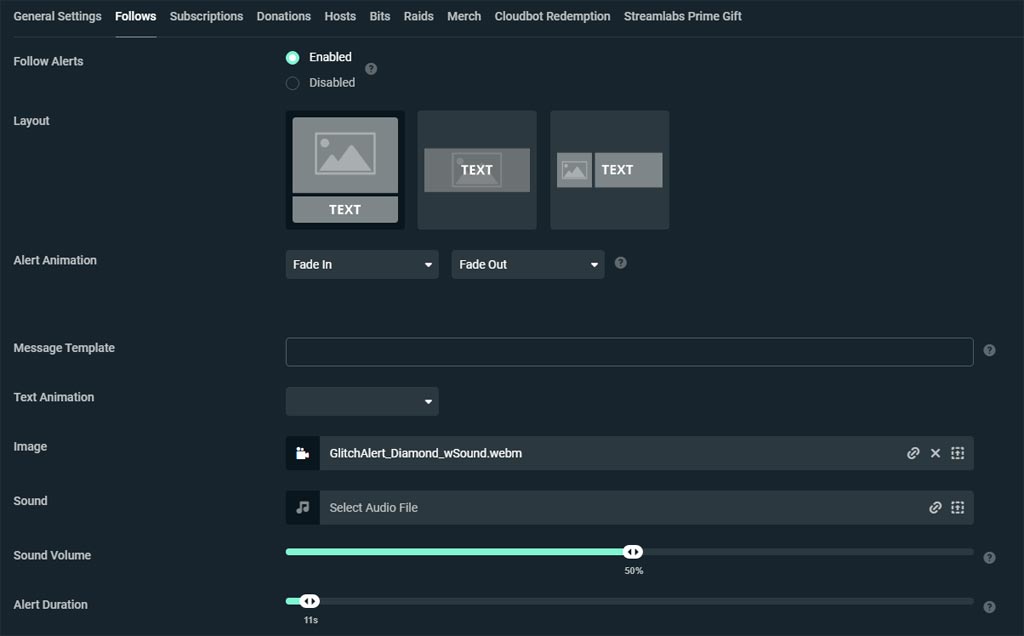Screen dimensions: 1024x636
Task: Open the Cloudbot Redemption tab
Action: 552,16
